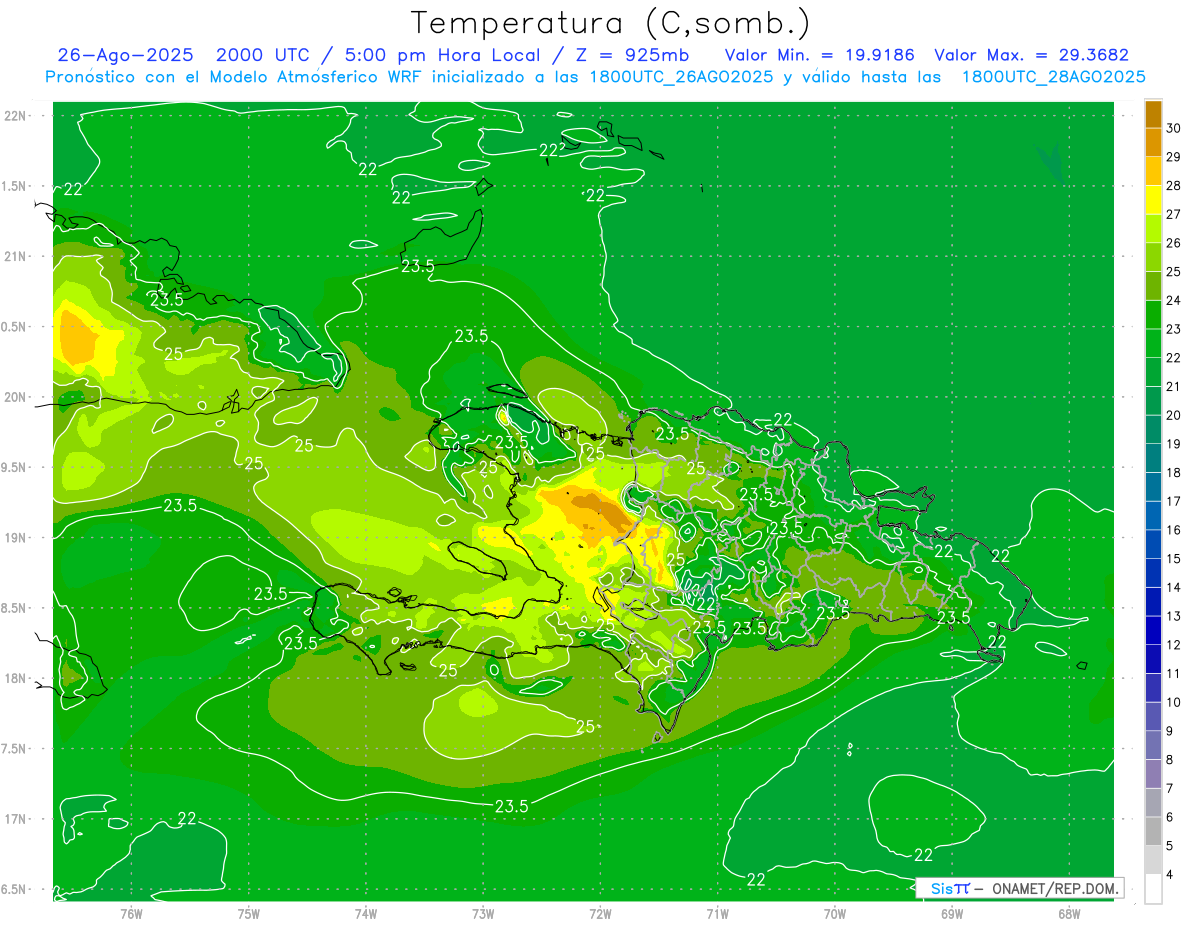Click the gray legend swatch between 6 and 7
Viewport: 1200px width, 927px height.
click(1153, 803)
